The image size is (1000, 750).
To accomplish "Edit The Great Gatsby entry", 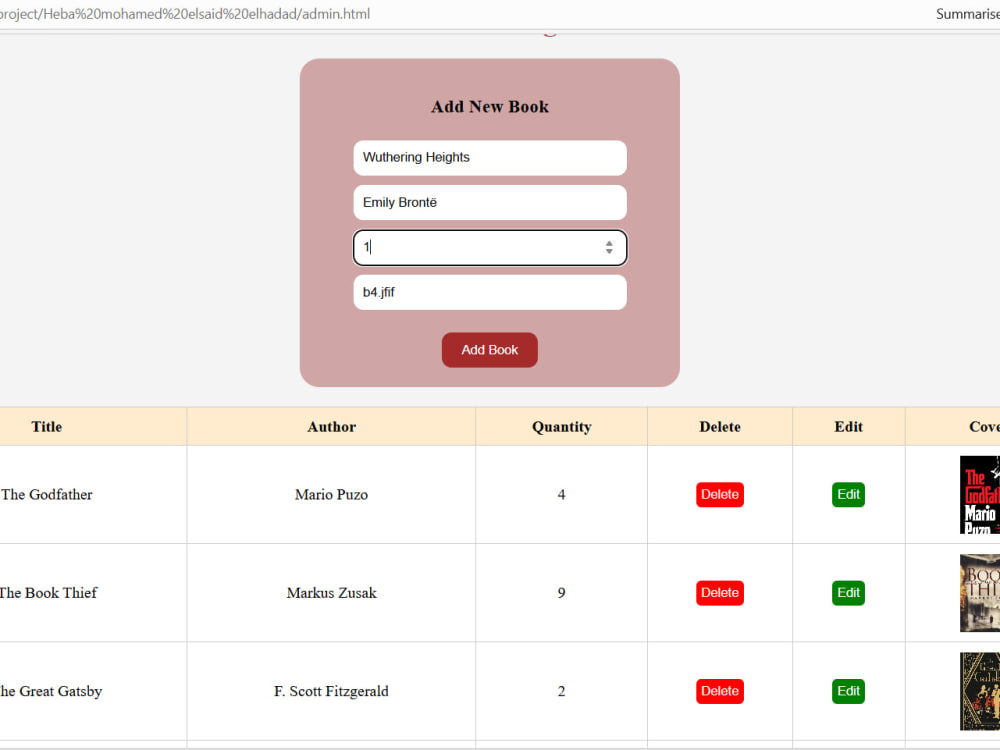I will pyautogui.click(x=848, y=691).
